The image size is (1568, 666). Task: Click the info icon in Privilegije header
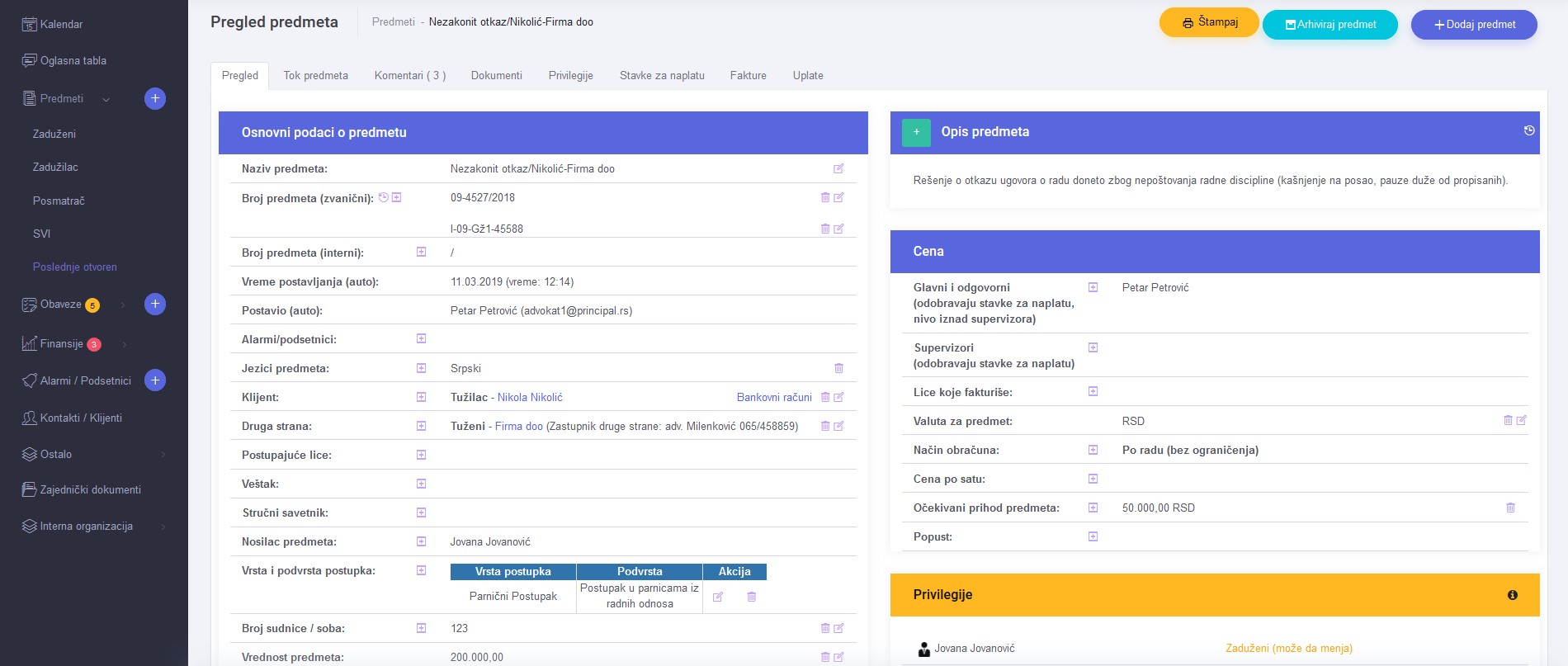click(1513, 595)
